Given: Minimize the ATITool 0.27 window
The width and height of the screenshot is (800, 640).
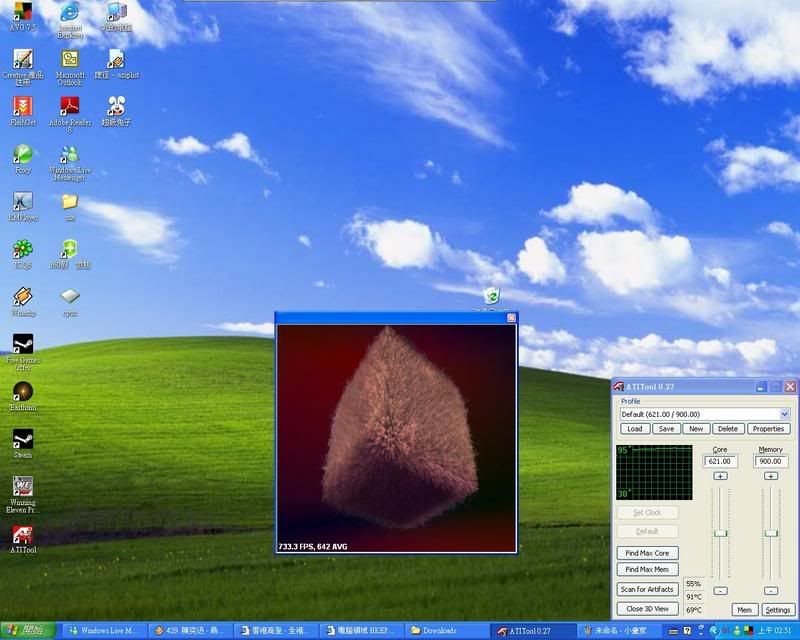Looking at the screenshot, I should 761,387.
